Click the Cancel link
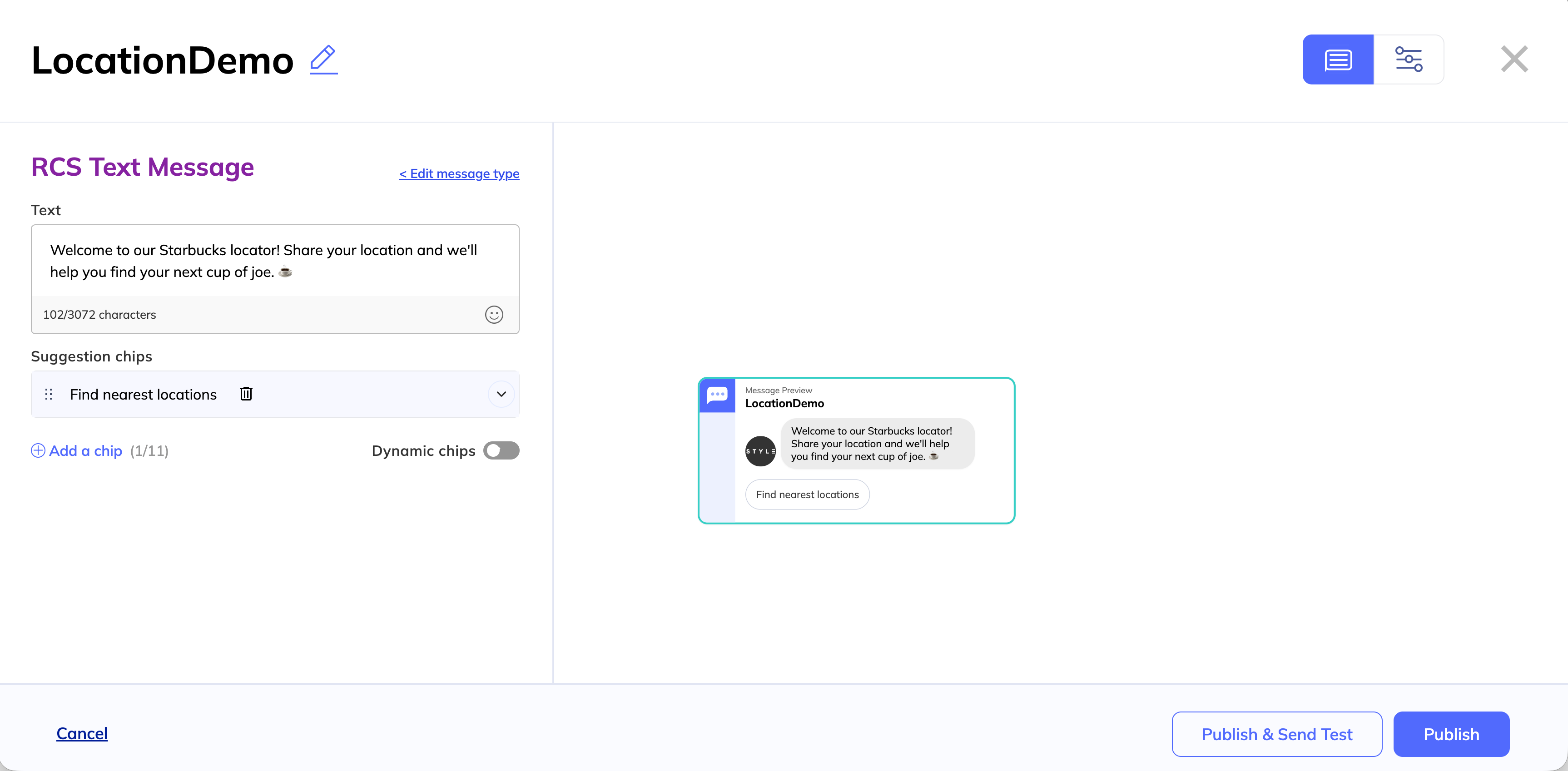 tap(82, 733)
